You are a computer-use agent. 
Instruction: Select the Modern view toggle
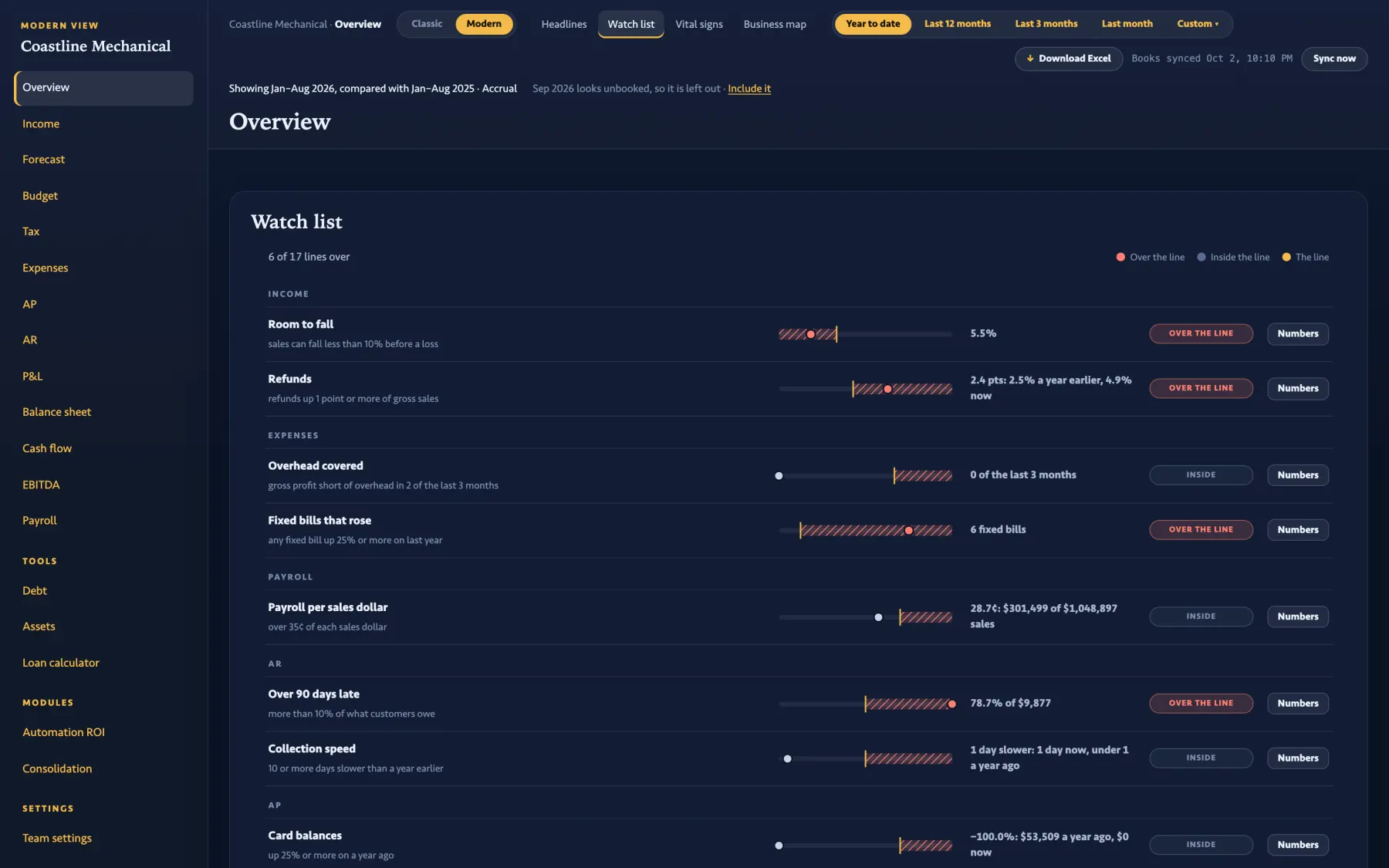[x=484, y=24]
